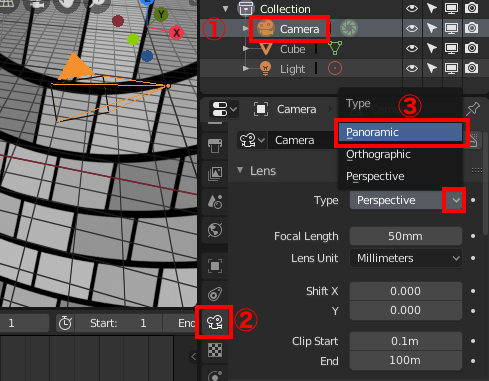Animate Lens Unit using its dot button
Image resolution: width=489 pixels, height=381 pixels.
(x=473, y=258)
